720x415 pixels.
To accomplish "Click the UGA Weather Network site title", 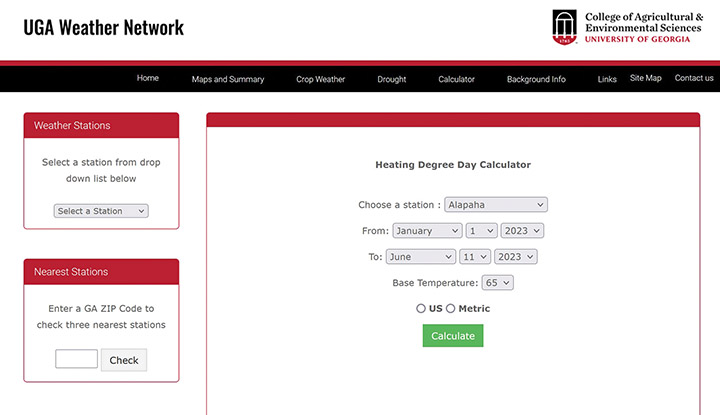I will click(x=104, y=27).
